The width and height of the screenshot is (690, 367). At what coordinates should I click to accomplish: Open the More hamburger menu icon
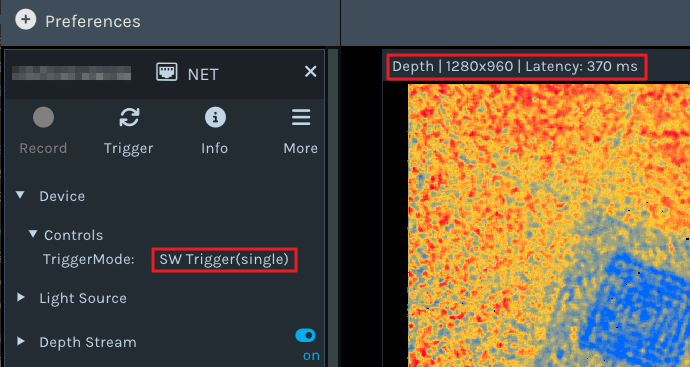301,117
